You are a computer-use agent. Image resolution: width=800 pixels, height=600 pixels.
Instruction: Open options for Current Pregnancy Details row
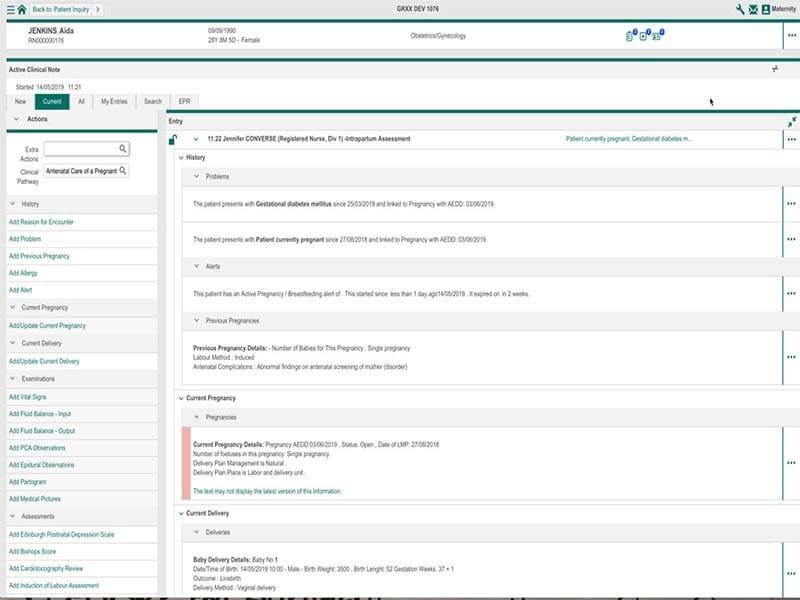791,463
